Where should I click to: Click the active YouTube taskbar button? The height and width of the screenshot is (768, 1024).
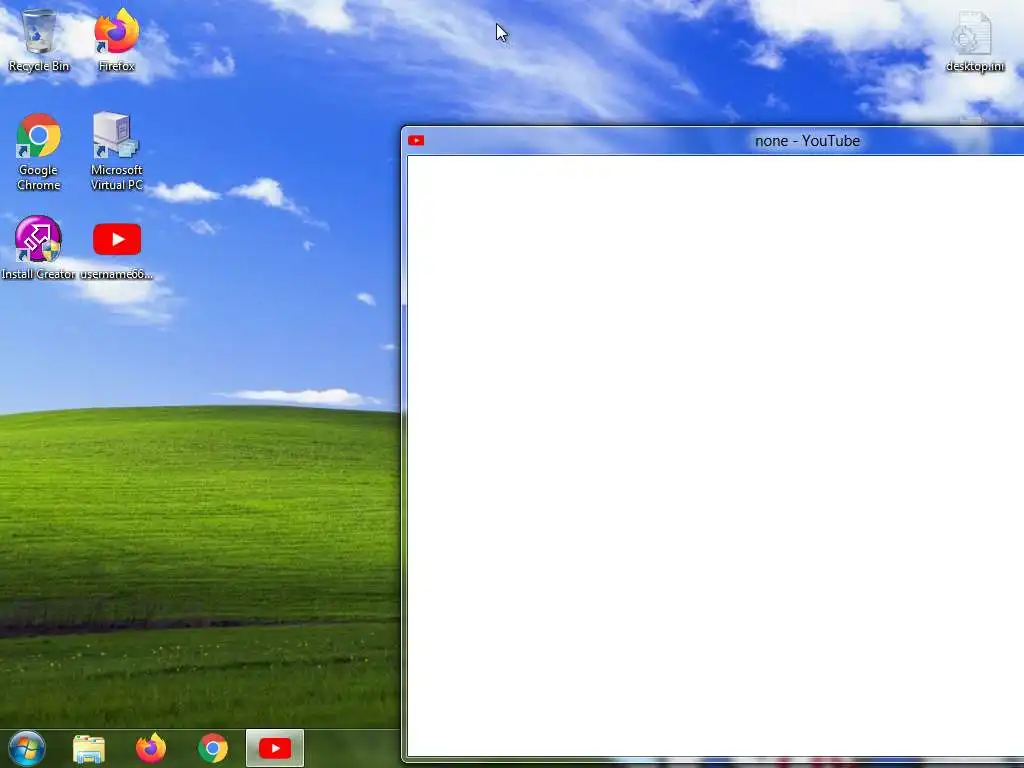coord(275,748)
